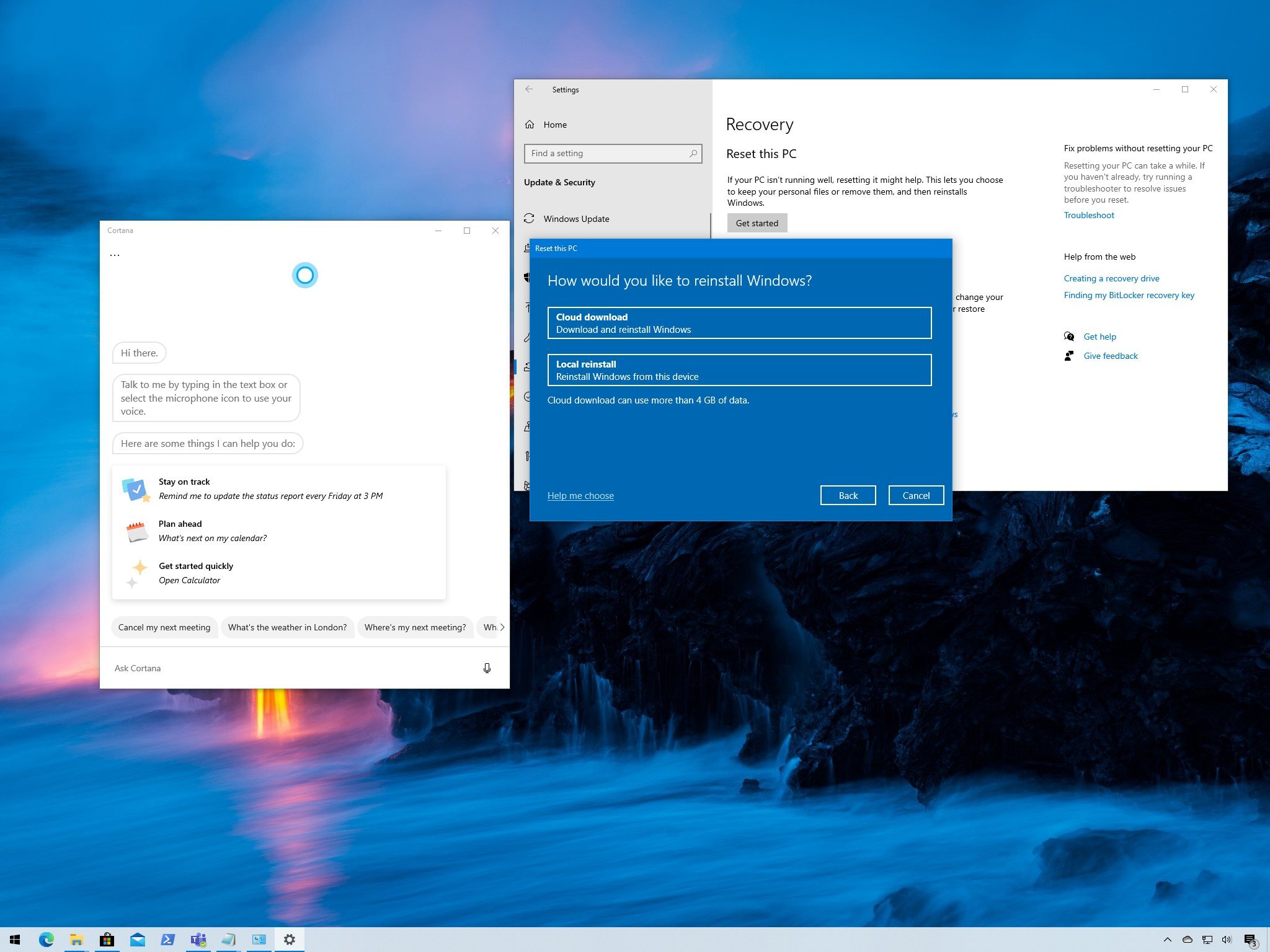Open Microsoft Teams from the taskbar
Screen dimensions: 1270x952
pyautogui.click(x=198, y=940)
